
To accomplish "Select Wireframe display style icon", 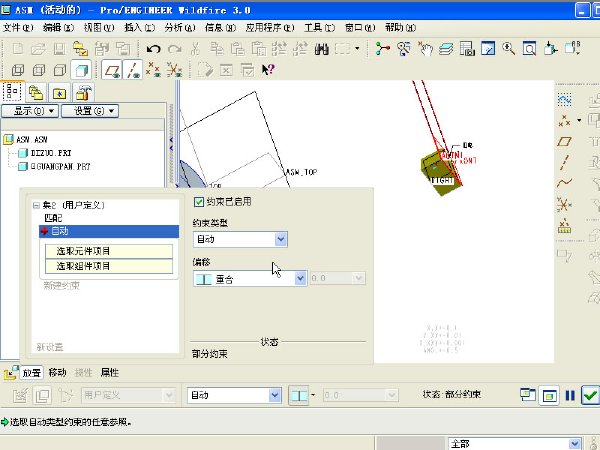I will click(x=18, y=70).
